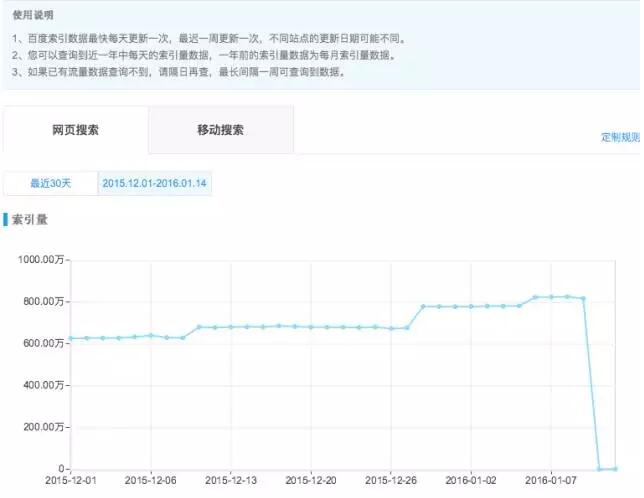Click the 索引量 section heading
Image resolution: width=644 pixels, height=498 pixels.
(x=29, y=218)
